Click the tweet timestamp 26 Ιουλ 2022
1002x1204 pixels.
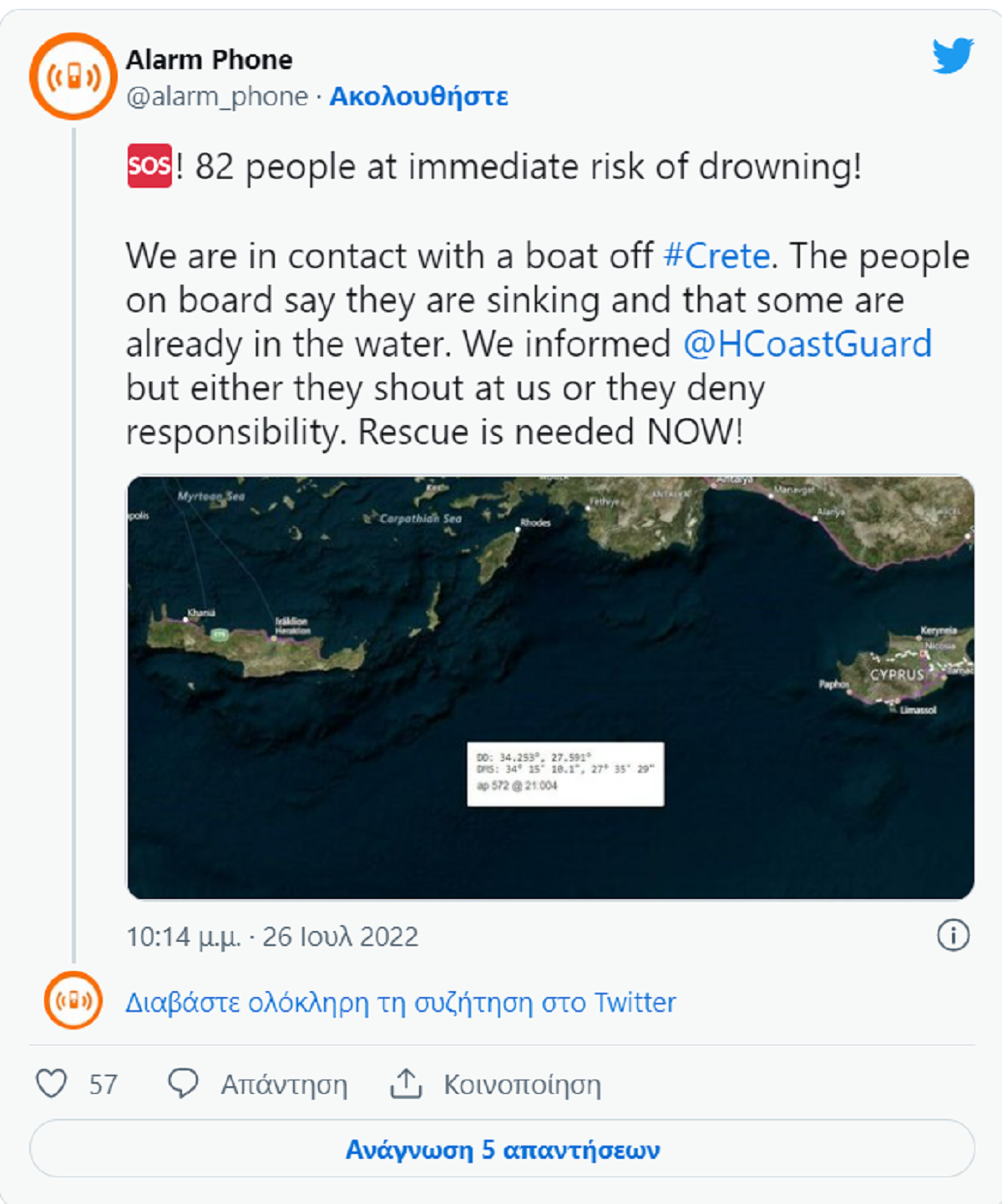click(272, 937)
